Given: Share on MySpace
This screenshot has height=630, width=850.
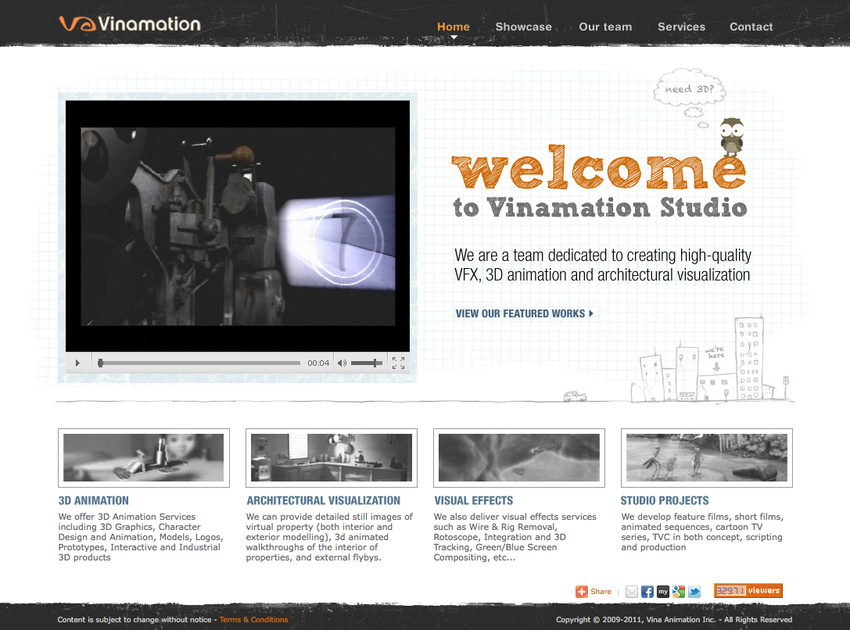Looking at the screenshot, I should pos(663,592).
